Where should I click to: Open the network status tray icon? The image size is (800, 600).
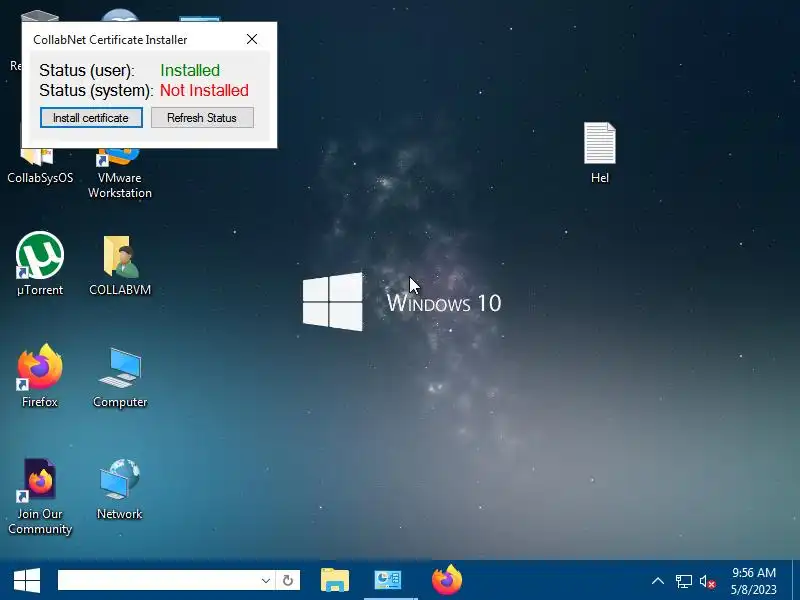point(684,581)
